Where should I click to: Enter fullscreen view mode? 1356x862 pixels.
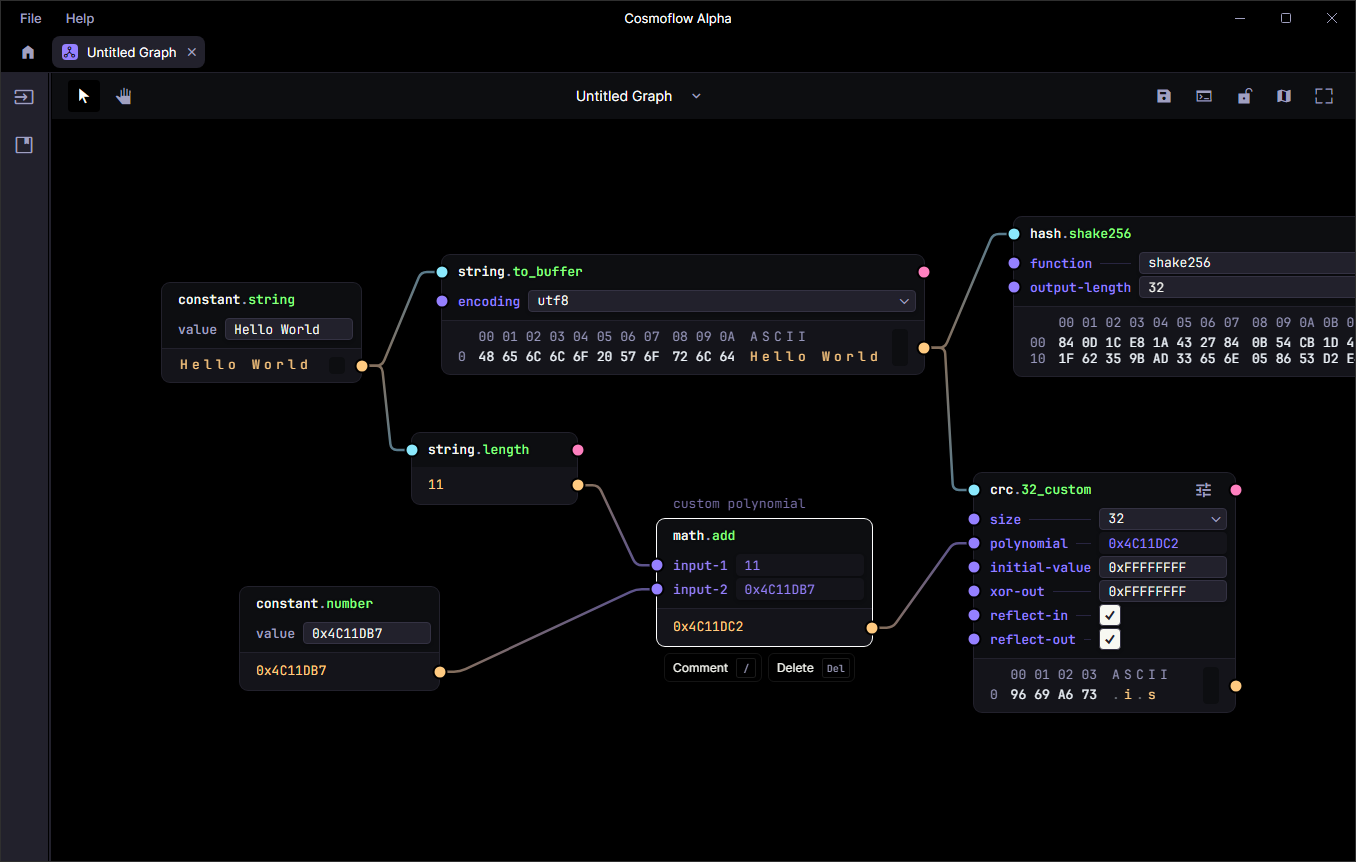point(1324,96)
